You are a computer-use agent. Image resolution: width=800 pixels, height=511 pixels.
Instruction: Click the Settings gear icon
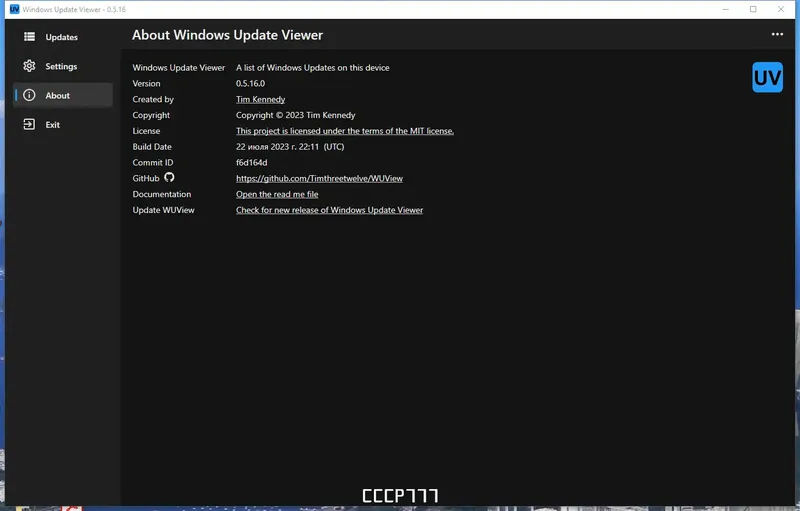(x=30, y=66)
